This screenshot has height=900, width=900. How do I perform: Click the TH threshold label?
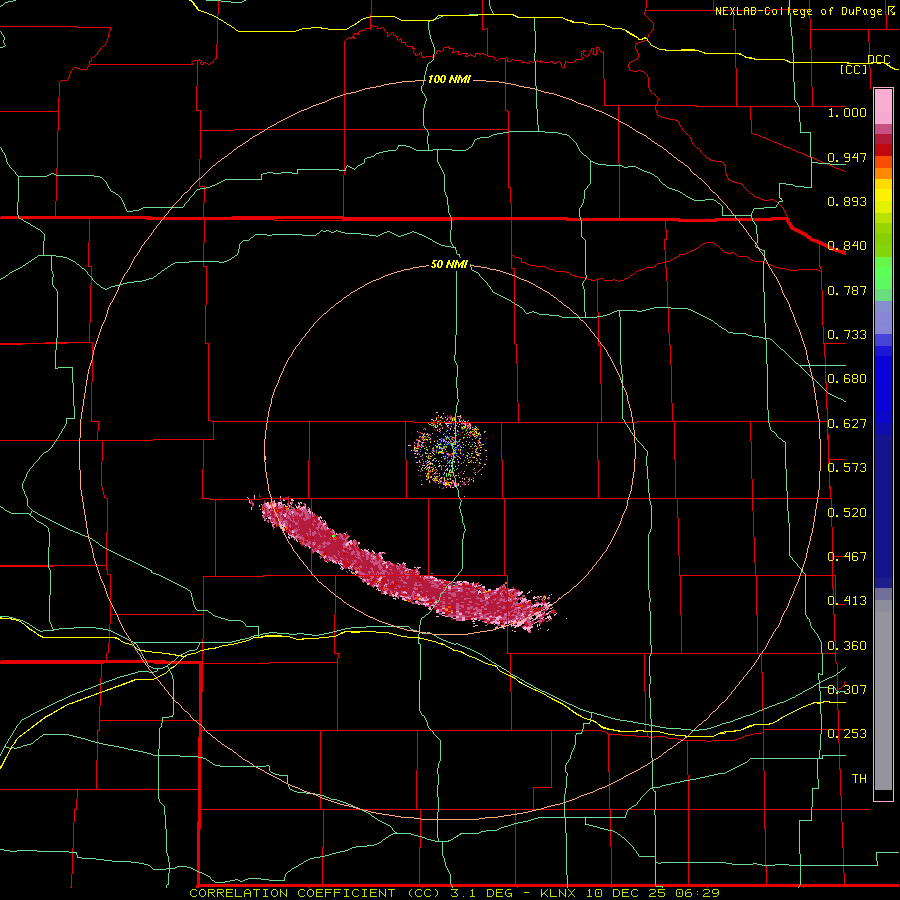tap(859, 779)
